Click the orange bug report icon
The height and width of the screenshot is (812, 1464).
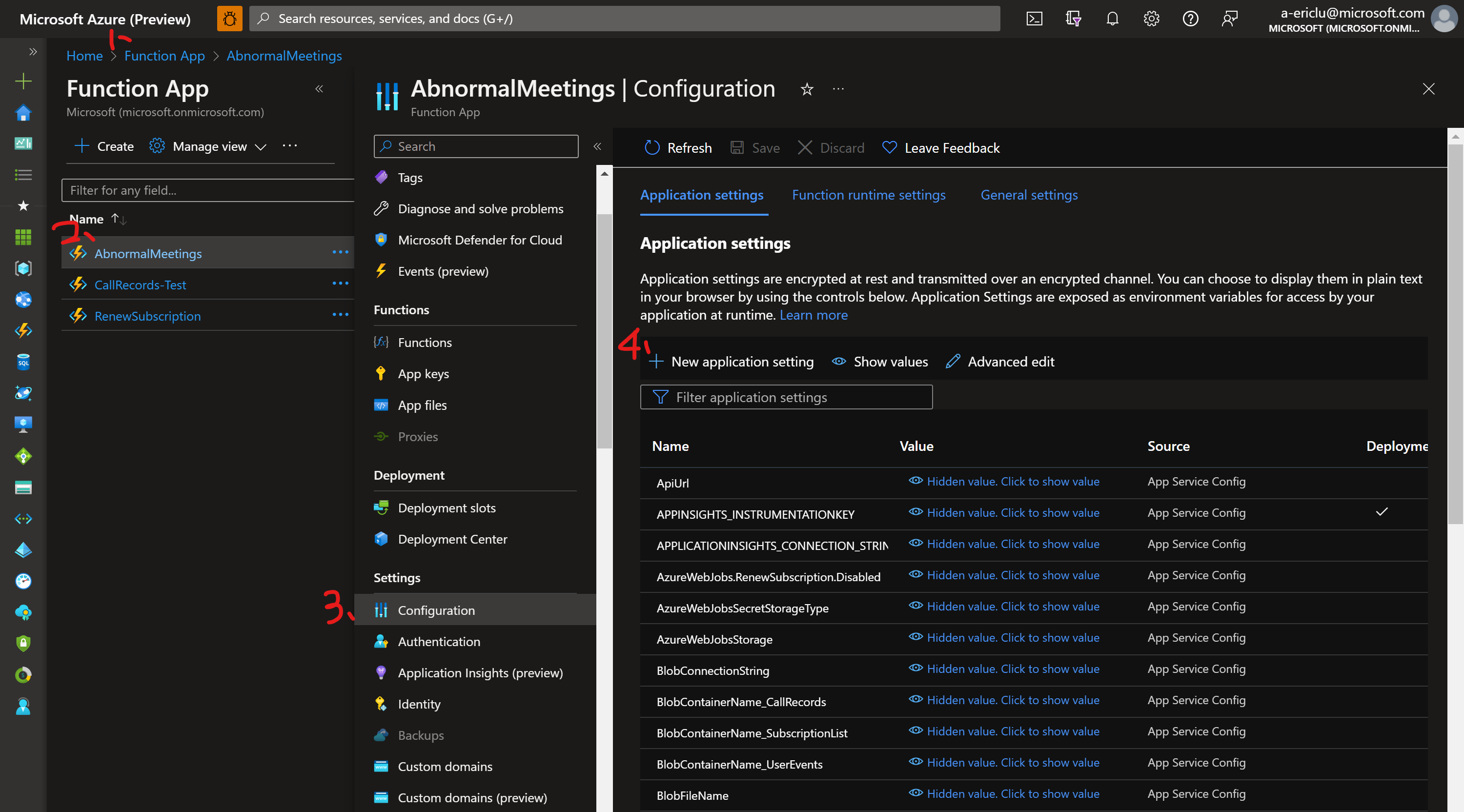229,19
